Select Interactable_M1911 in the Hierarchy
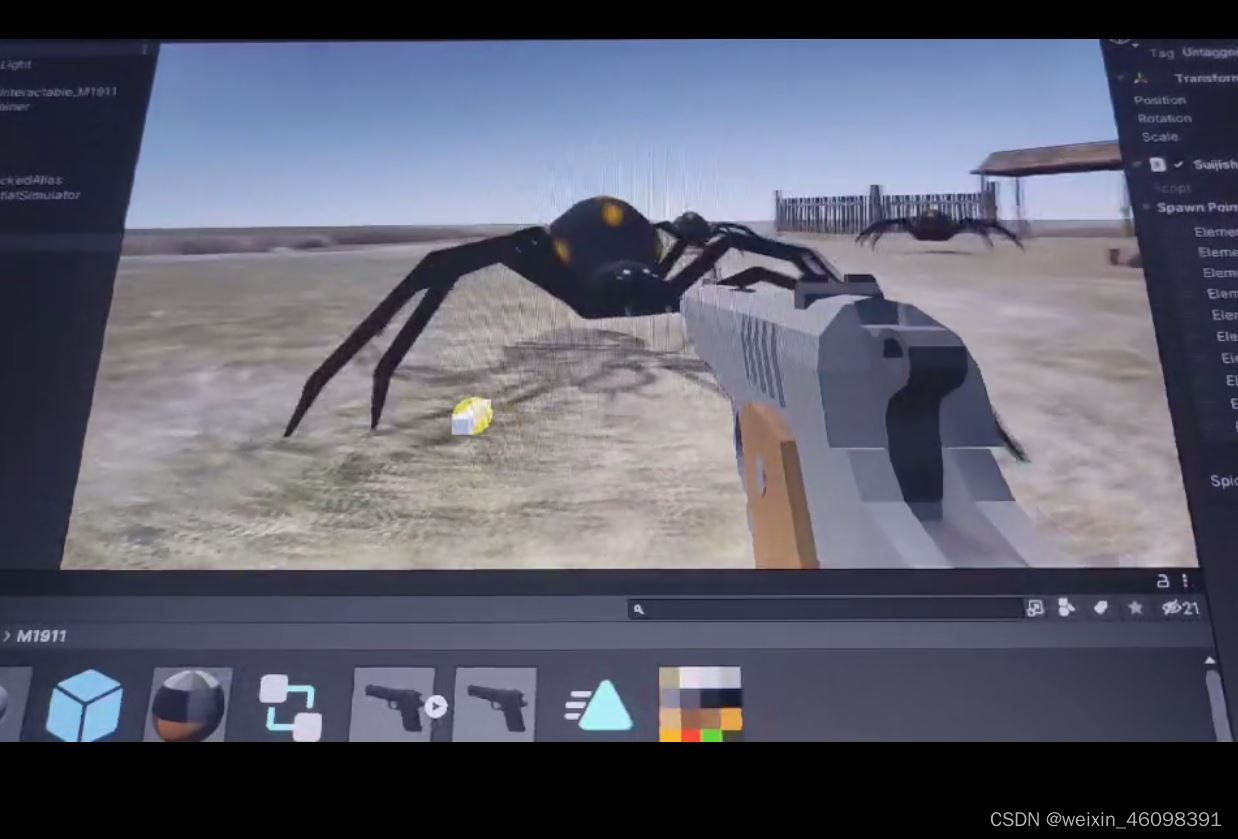The height and width of the screenshot is (839, 1238). pos(58,92)
